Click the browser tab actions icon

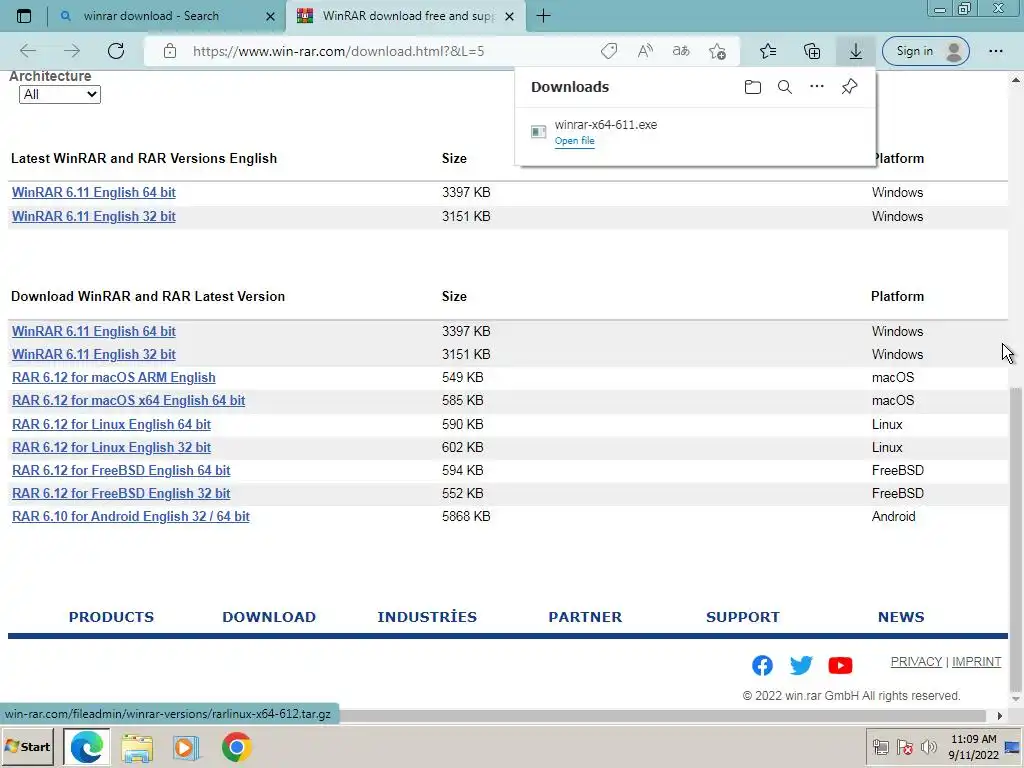24,16
